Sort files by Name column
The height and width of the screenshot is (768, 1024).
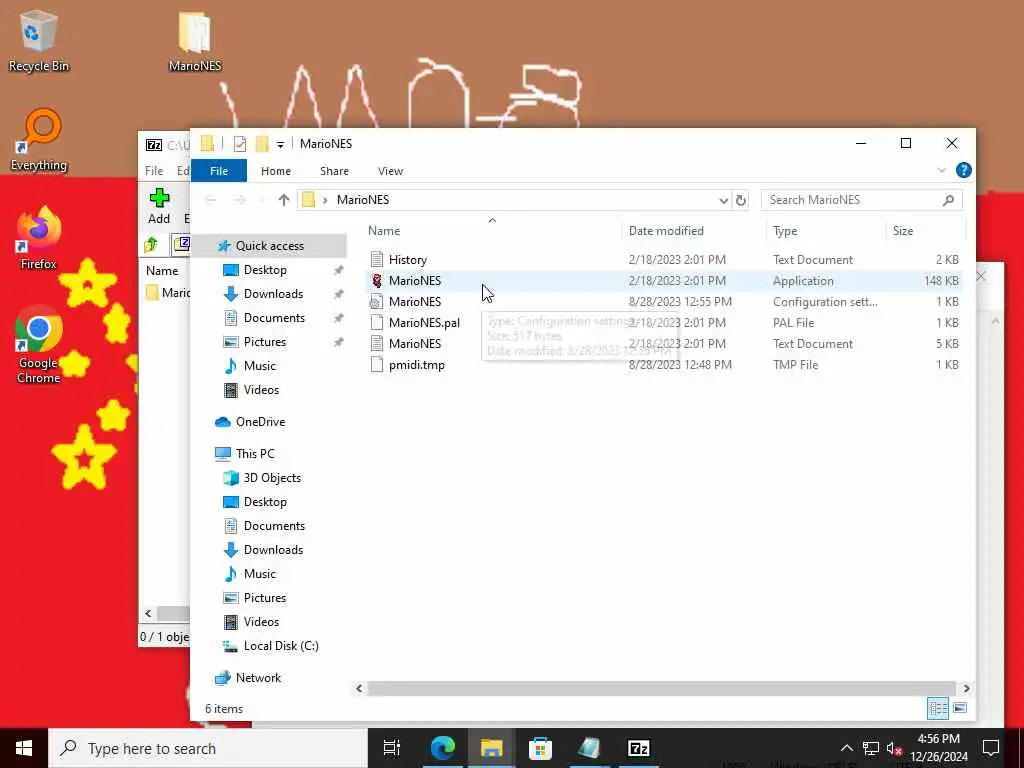pos(384,231)
